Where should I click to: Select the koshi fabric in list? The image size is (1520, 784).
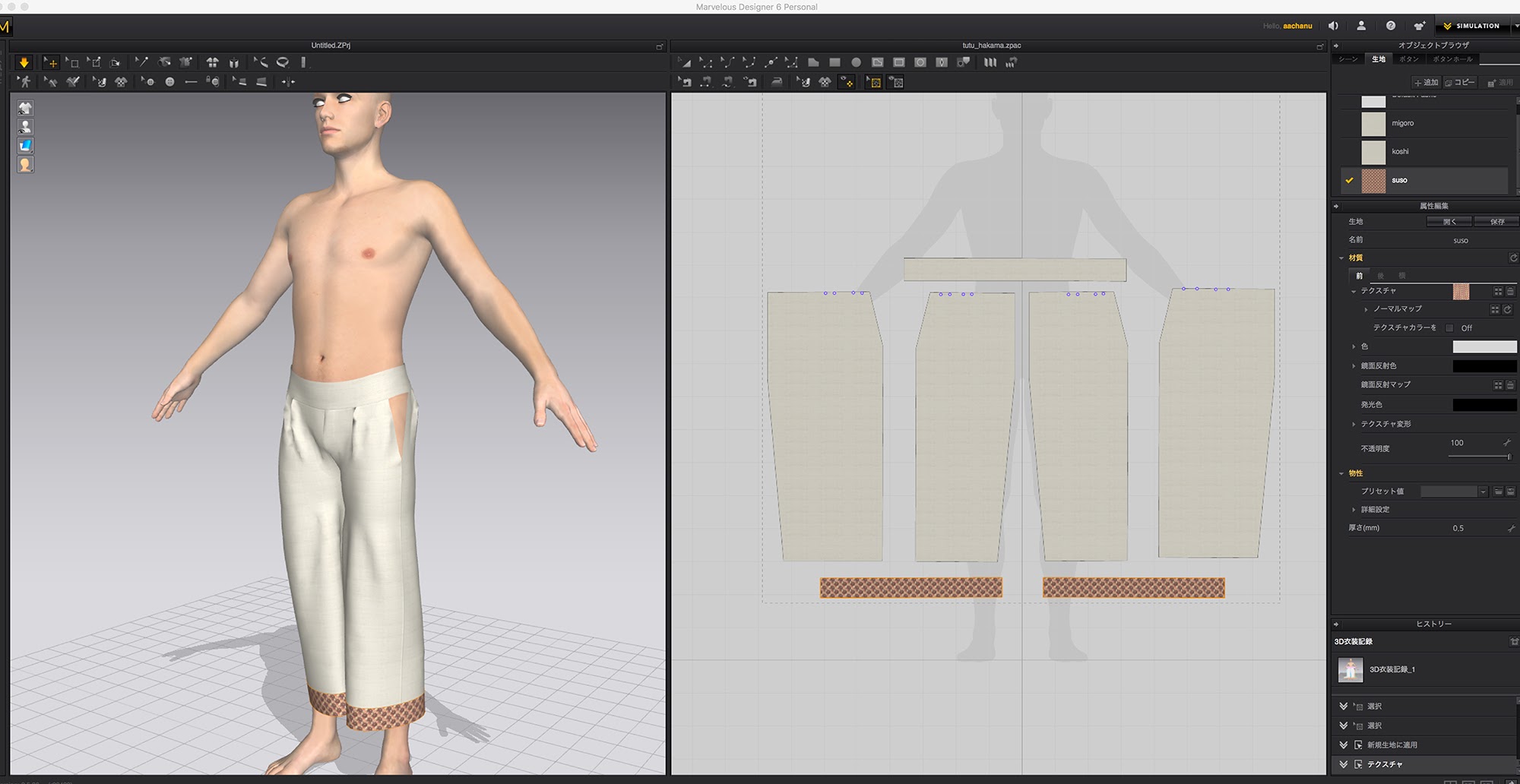(1400, 152)
